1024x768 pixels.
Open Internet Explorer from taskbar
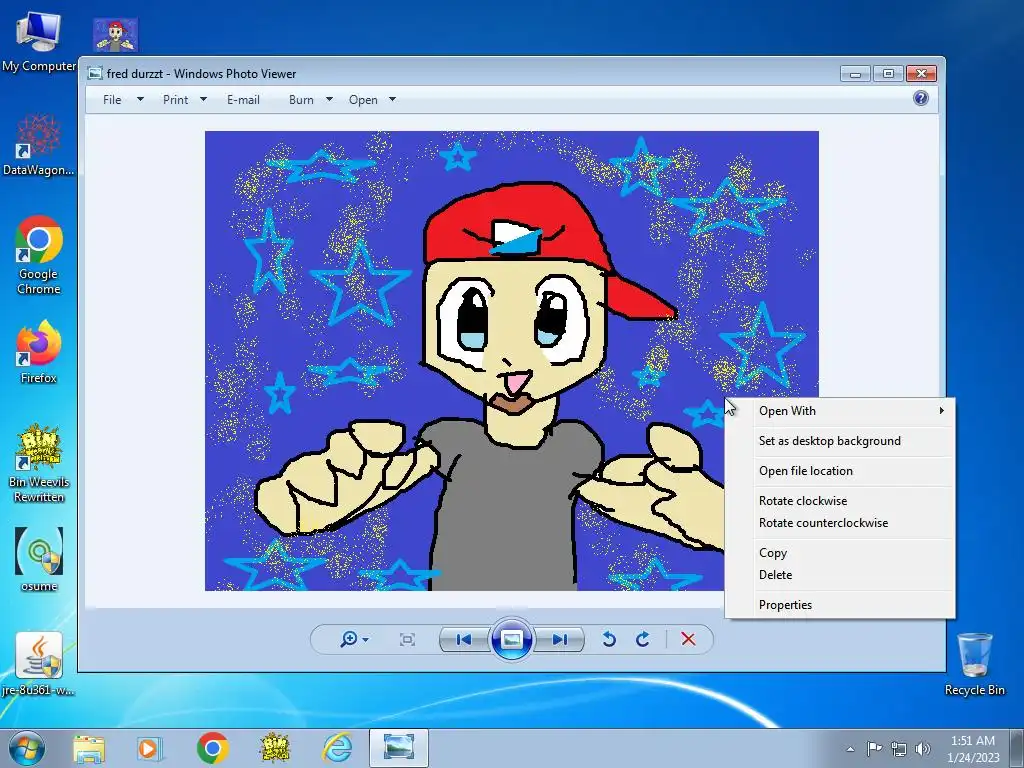tap(338, 748)
